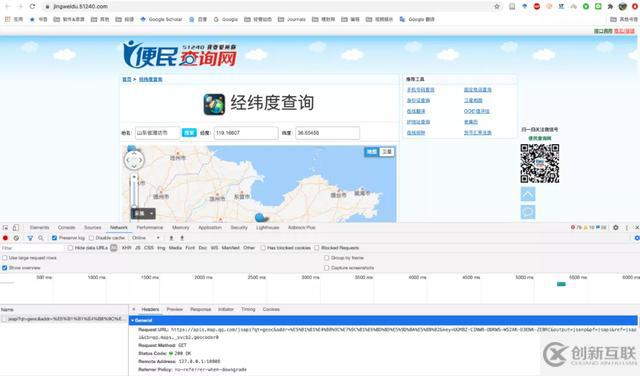Click the blue search button beside place name
This screenshot has width=640, height=376.
click(x=189, y=133)
